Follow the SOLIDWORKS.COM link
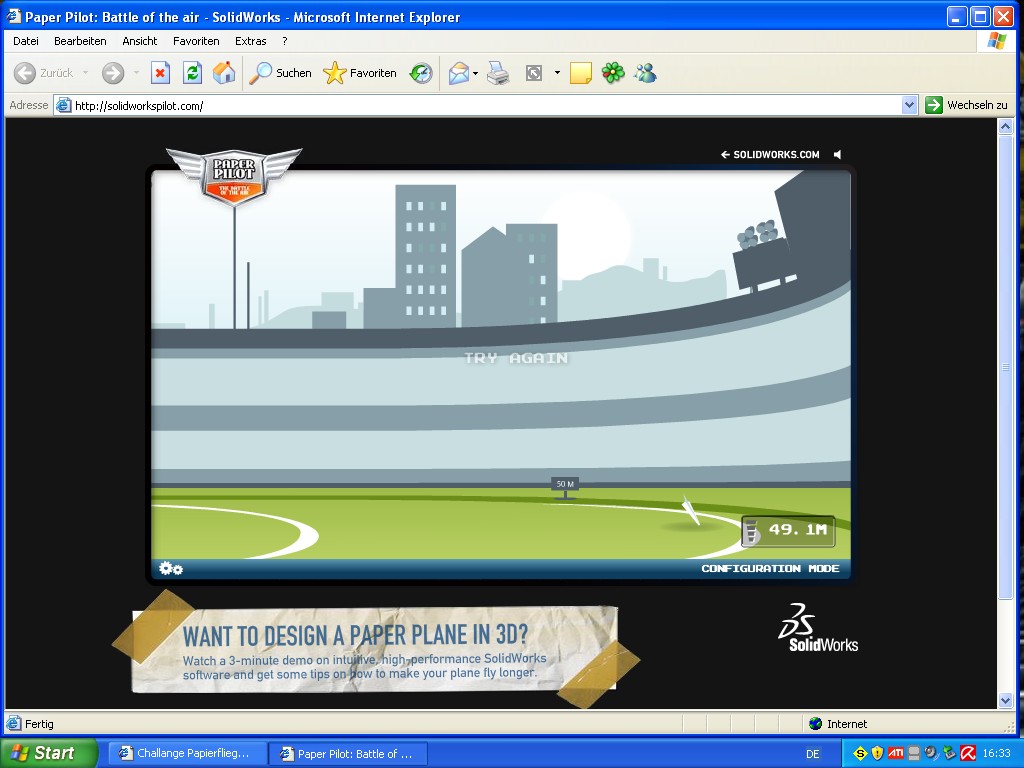Viewport: 1024px width, 768px height. 769,154
